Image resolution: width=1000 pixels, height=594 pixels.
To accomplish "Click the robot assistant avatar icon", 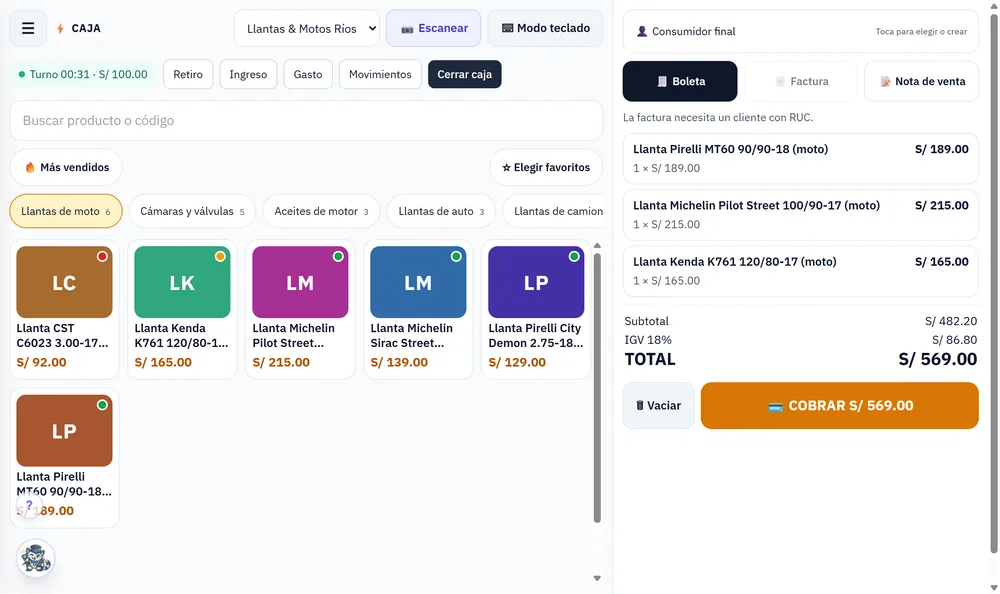I will [35, 558].
